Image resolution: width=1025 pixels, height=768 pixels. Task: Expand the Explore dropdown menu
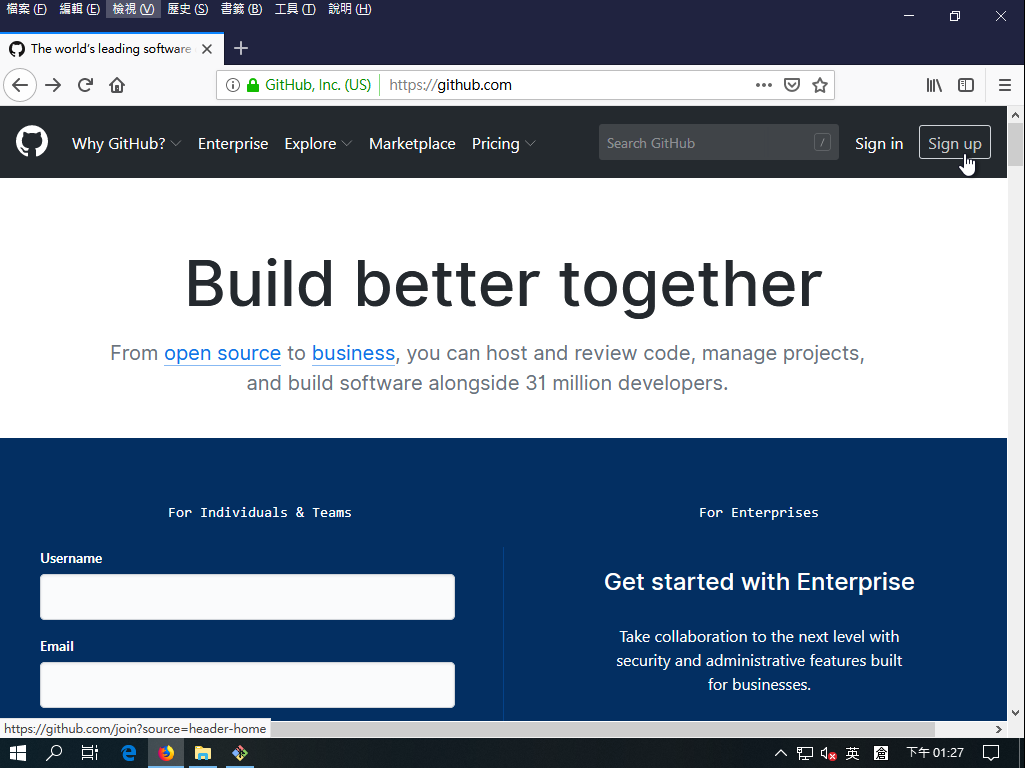(x=318, y=143)
